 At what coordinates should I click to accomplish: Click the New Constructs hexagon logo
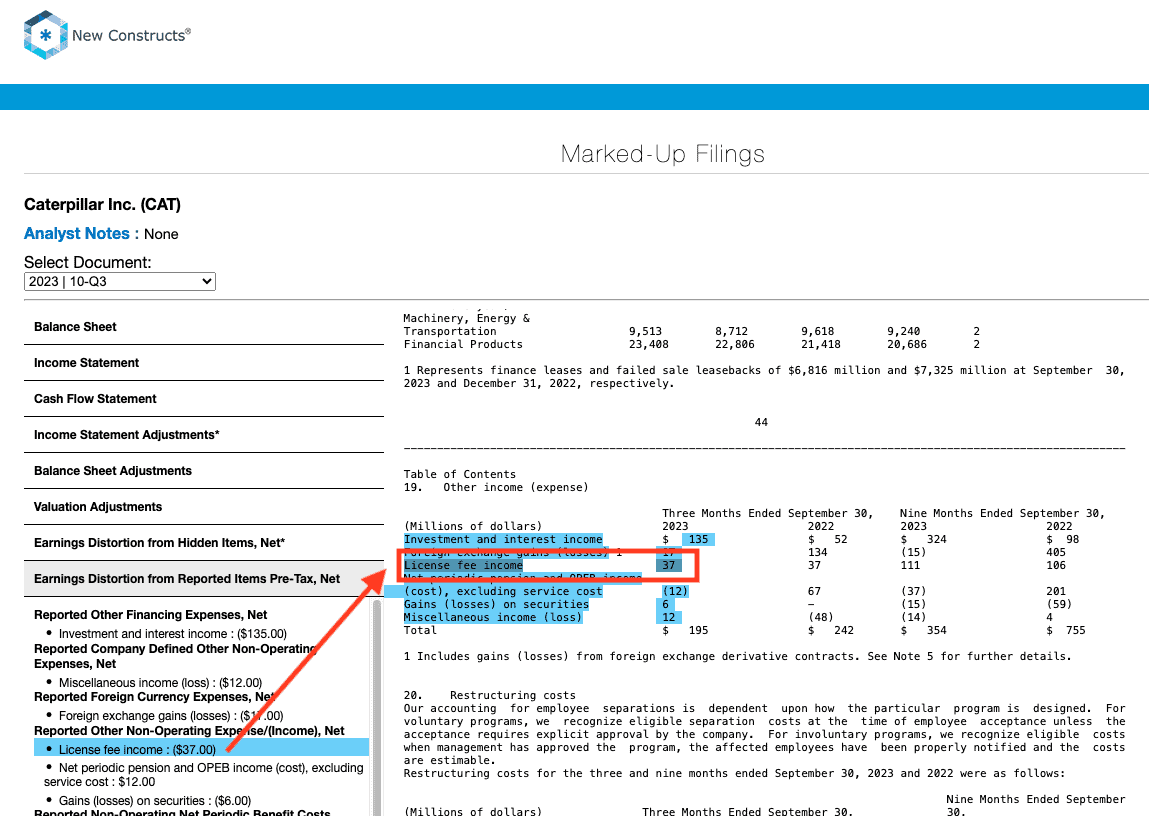pyautogui.click(x=45, y=34)
